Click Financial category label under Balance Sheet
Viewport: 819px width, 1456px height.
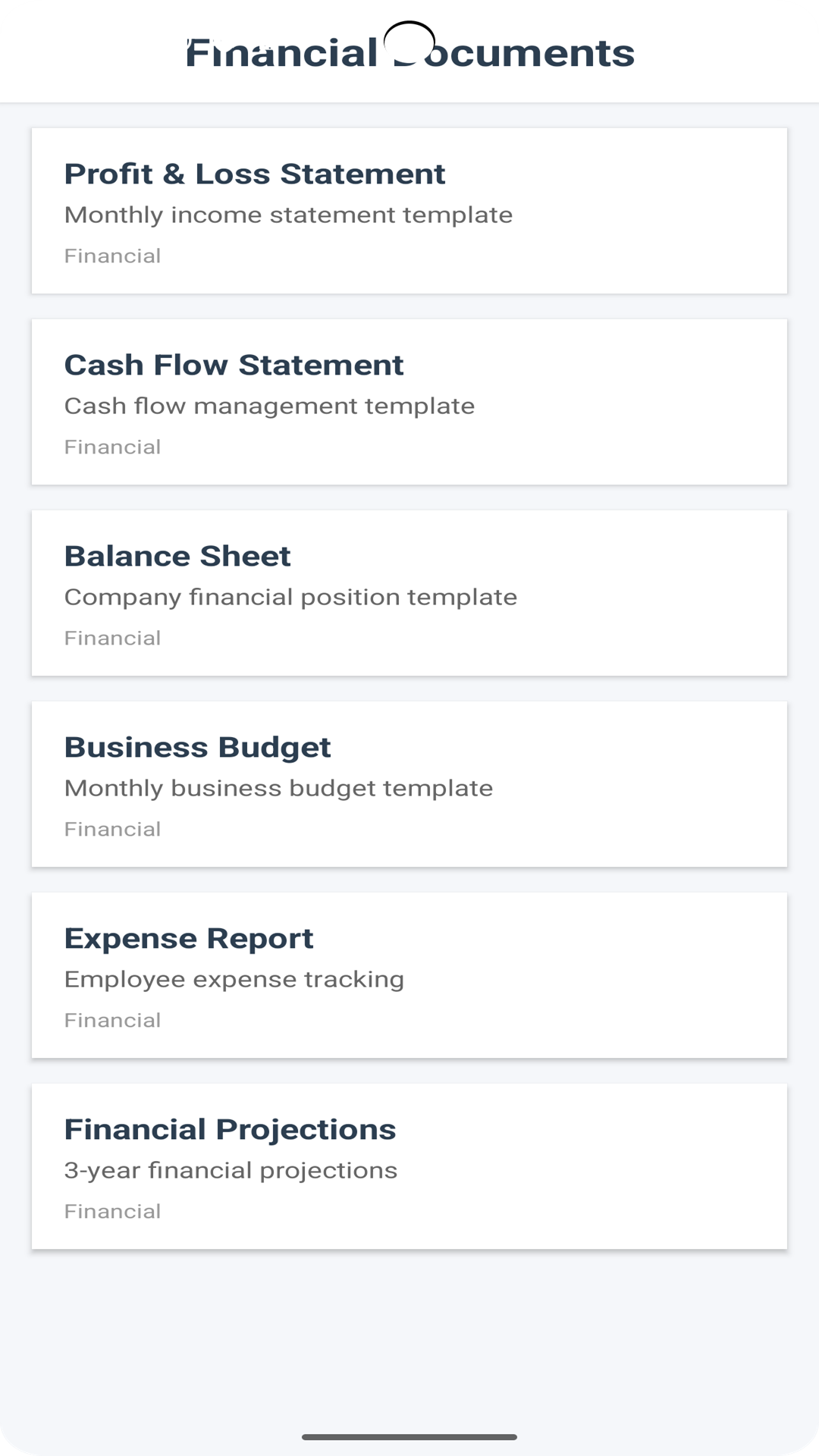[x=112, y=639]
